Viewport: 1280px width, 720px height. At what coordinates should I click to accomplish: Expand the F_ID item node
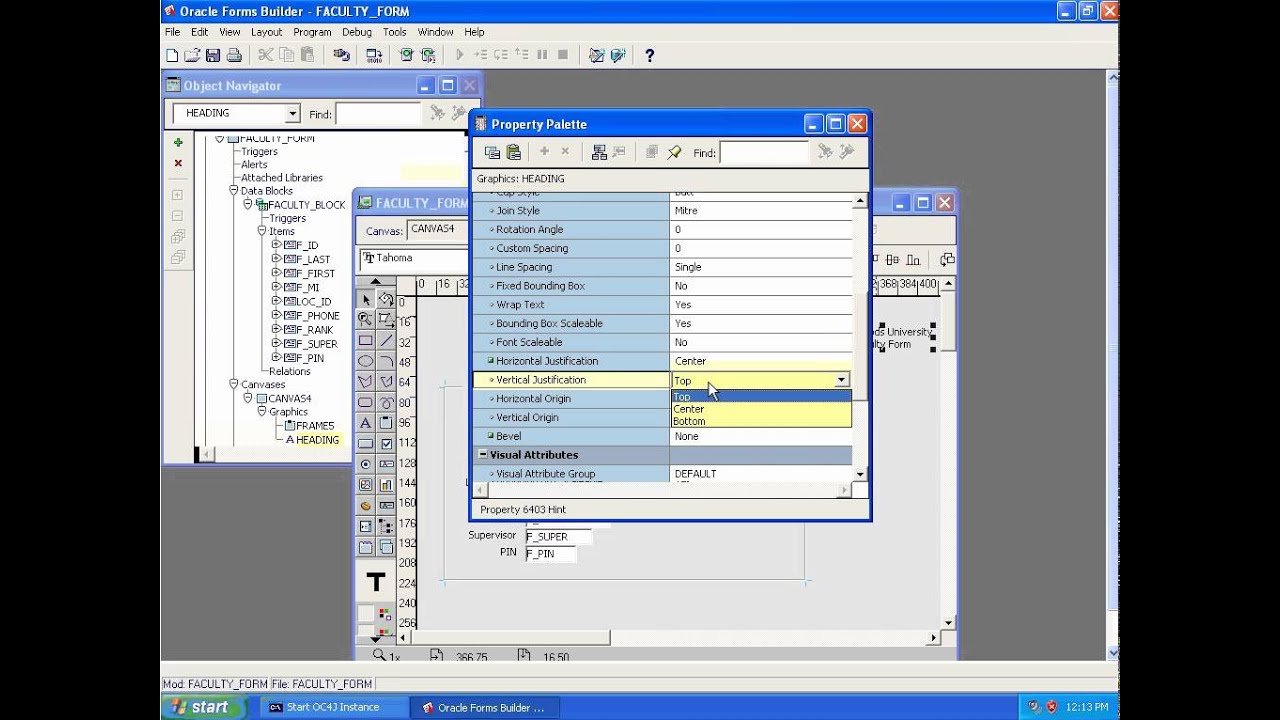pos(276,245)
